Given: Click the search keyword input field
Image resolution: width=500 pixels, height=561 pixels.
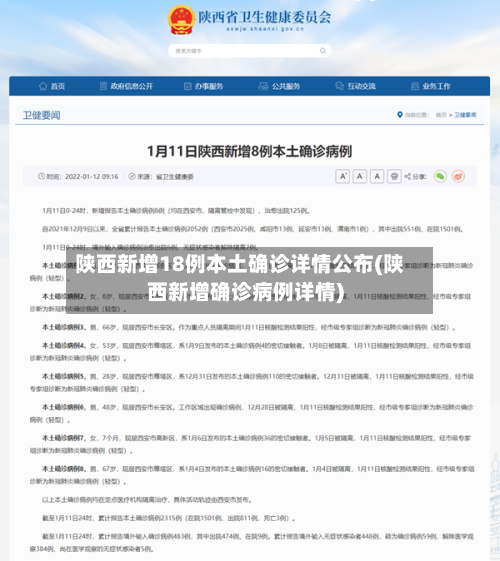Looking at the screenshot, I should coord(243,51).
